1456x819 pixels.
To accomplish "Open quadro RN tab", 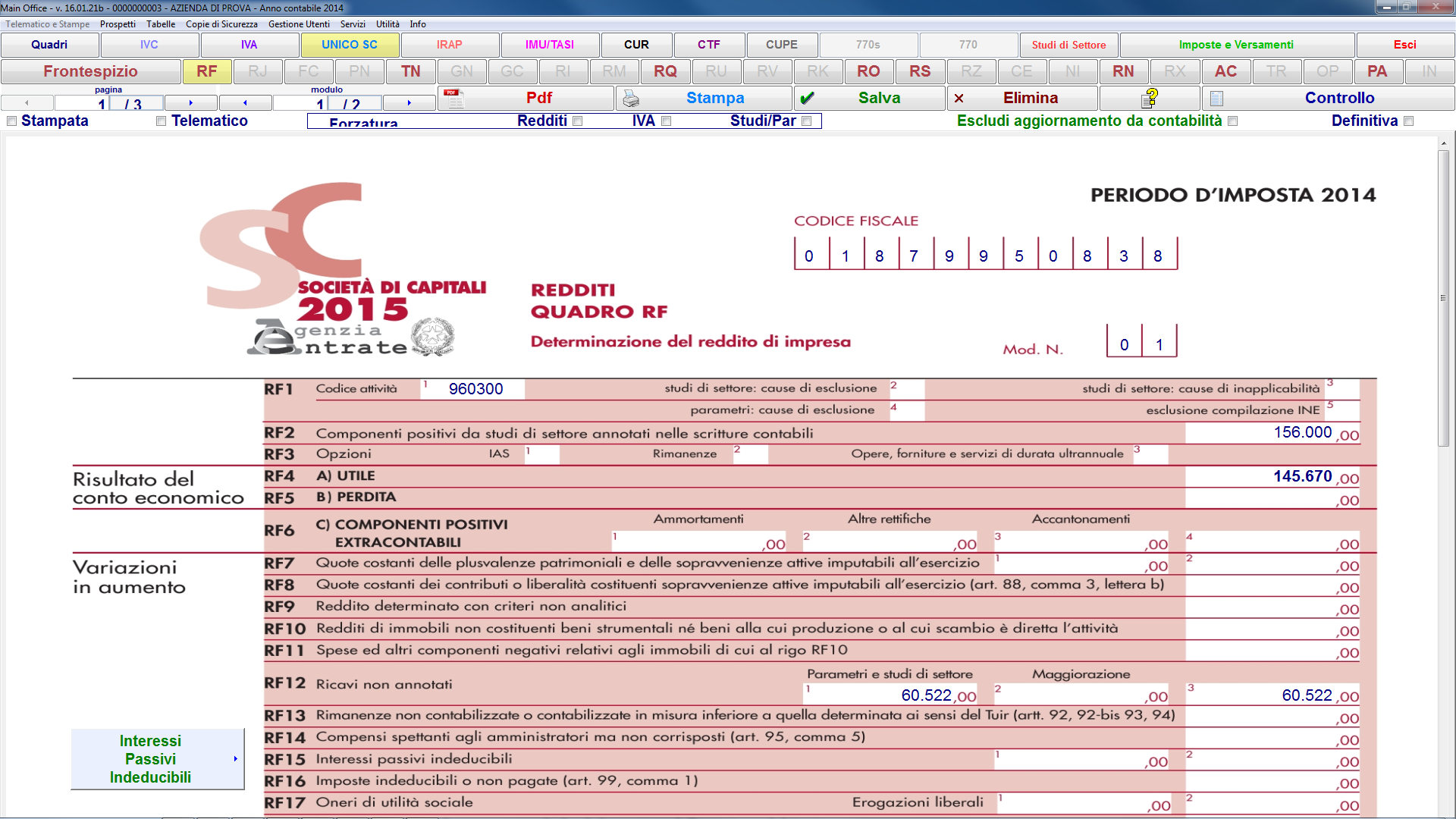I will point(1124,71).
